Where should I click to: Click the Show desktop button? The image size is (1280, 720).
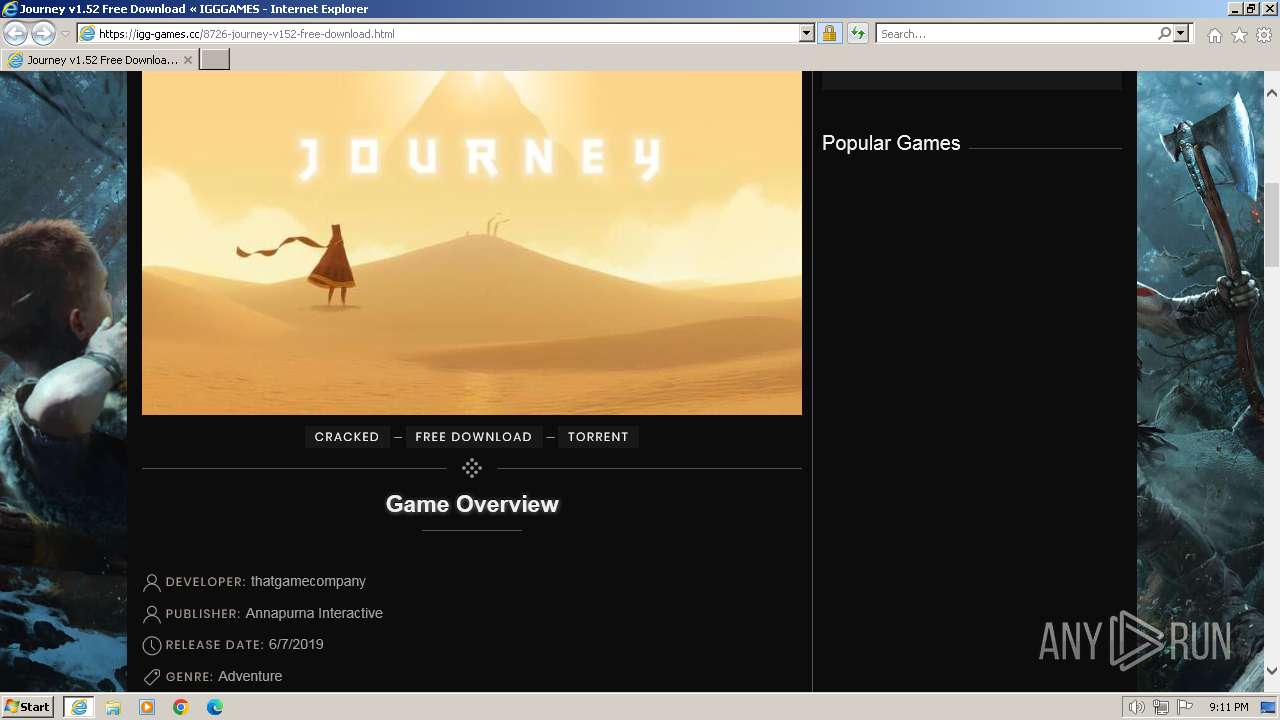click(1270, 708)
